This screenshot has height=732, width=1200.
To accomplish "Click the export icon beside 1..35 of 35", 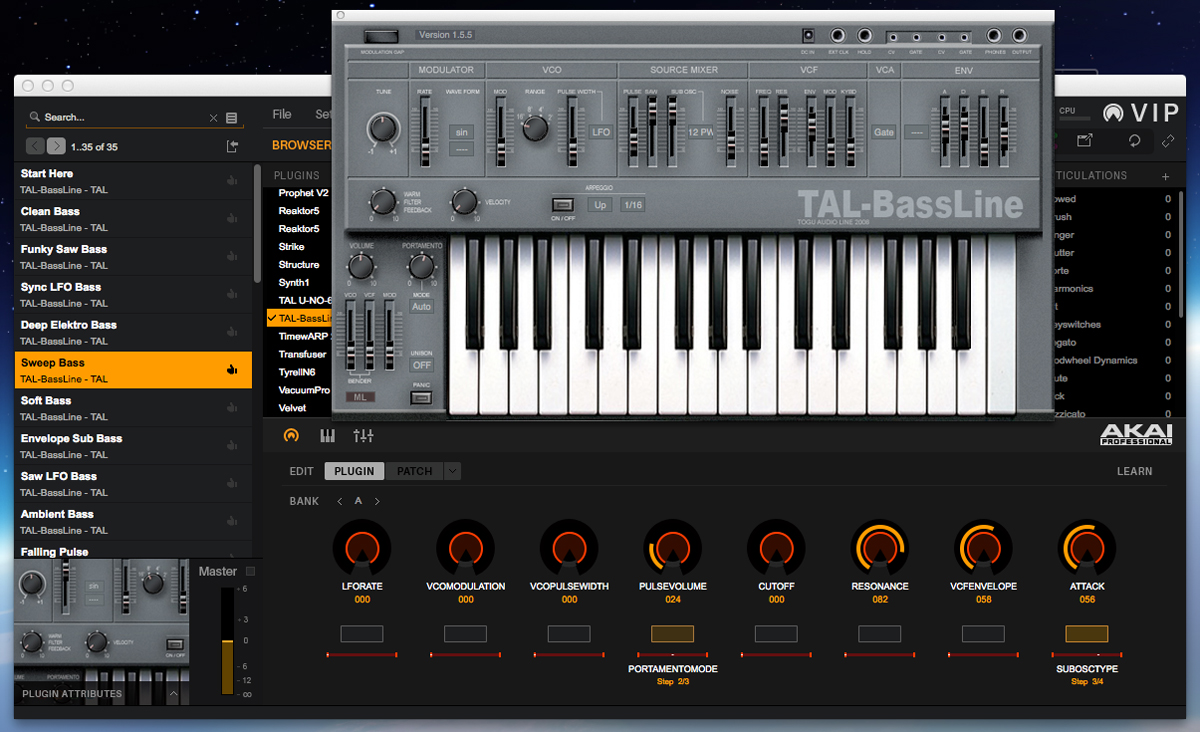I will [x=233, y=147].
